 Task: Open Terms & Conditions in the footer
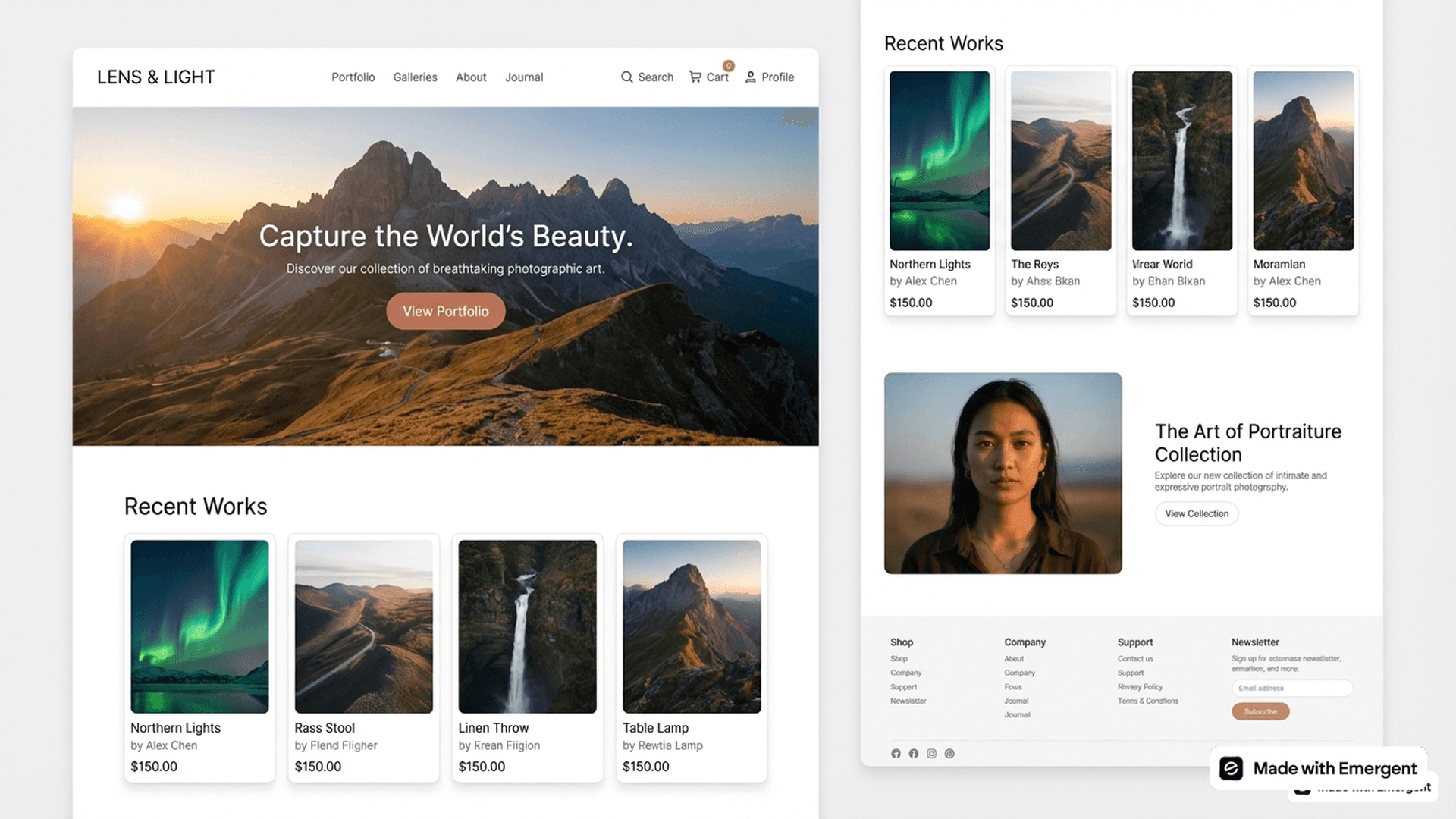point(1148,701)
